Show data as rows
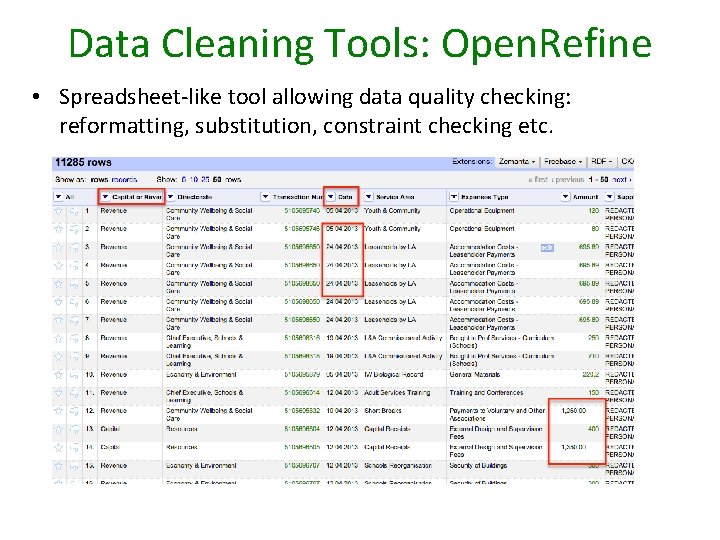The height and width of the screenshot is (540, 720). point(99,180)
